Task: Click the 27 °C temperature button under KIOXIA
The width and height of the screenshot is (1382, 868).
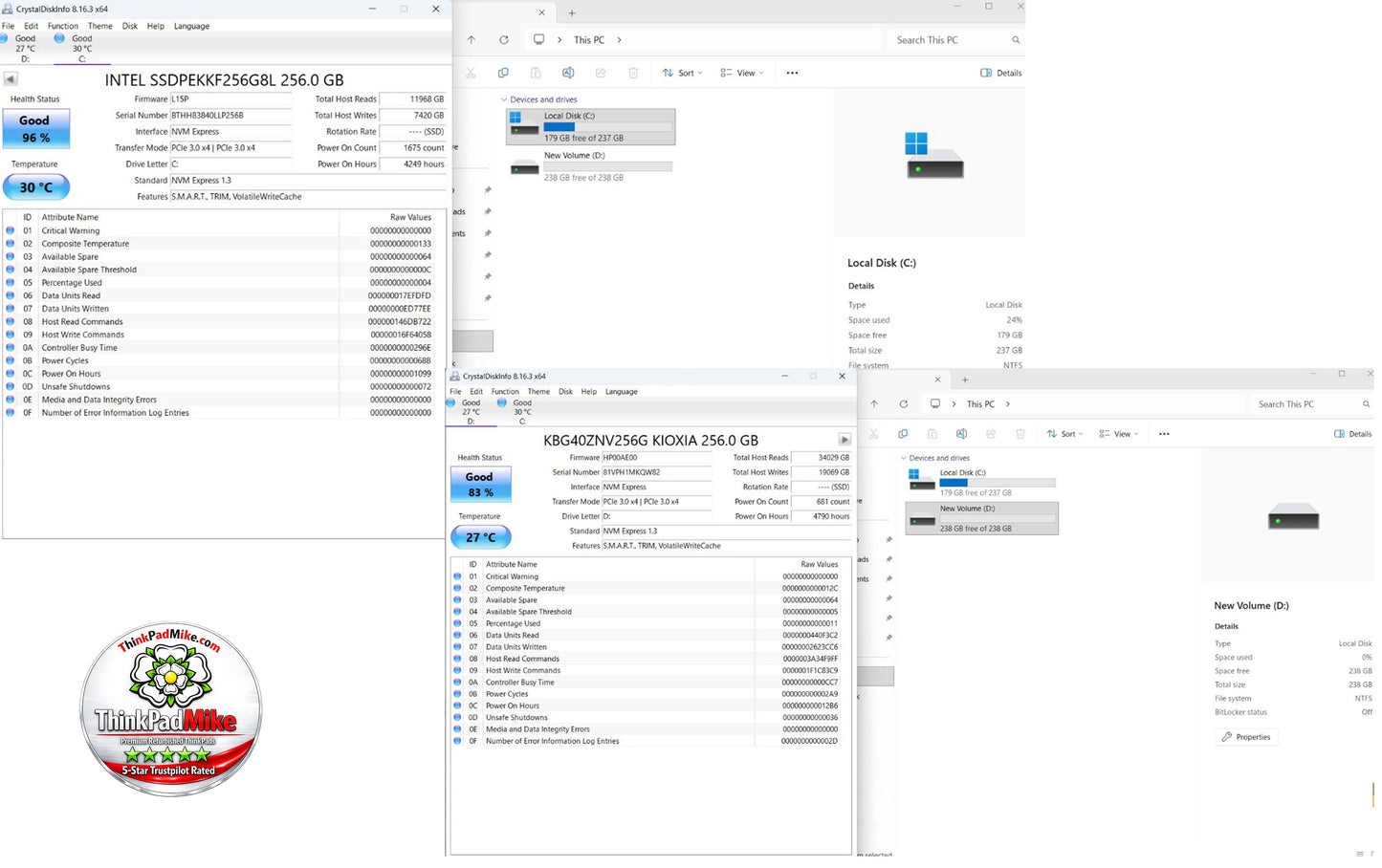Action: tap(481, 537)
